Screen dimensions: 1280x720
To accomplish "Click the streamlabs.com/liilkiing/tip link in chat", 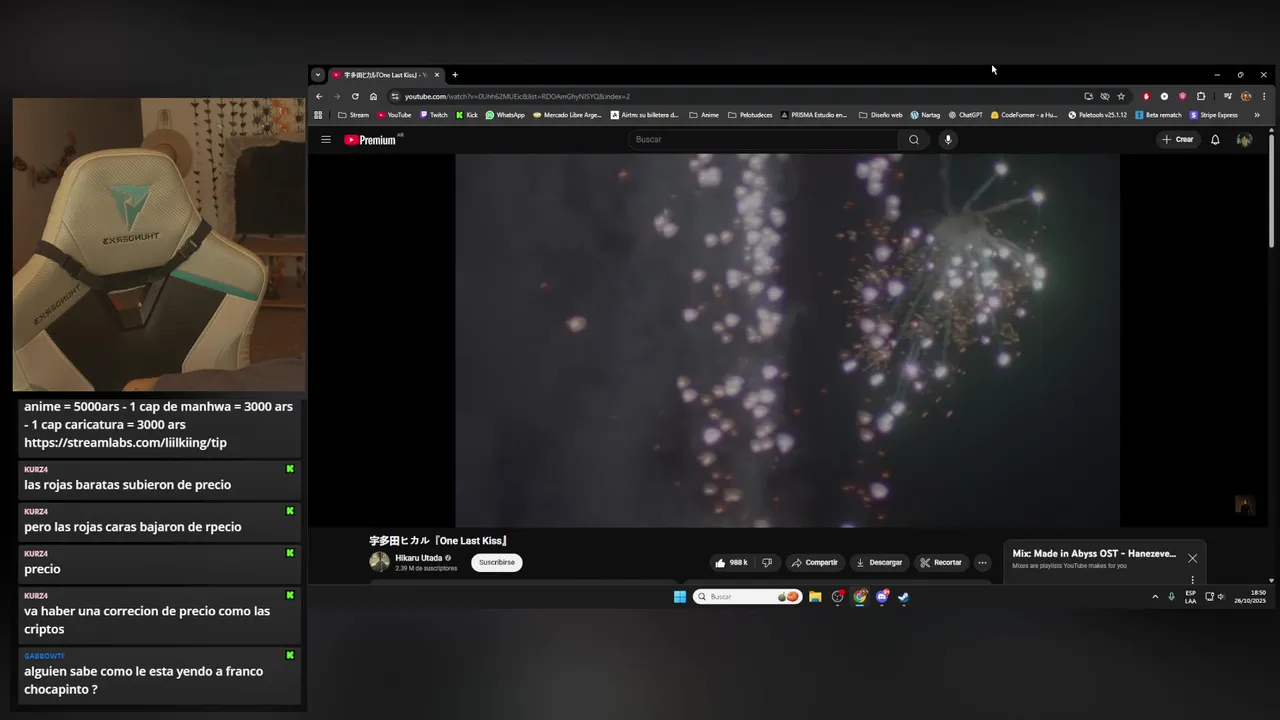I will (125, 443).
